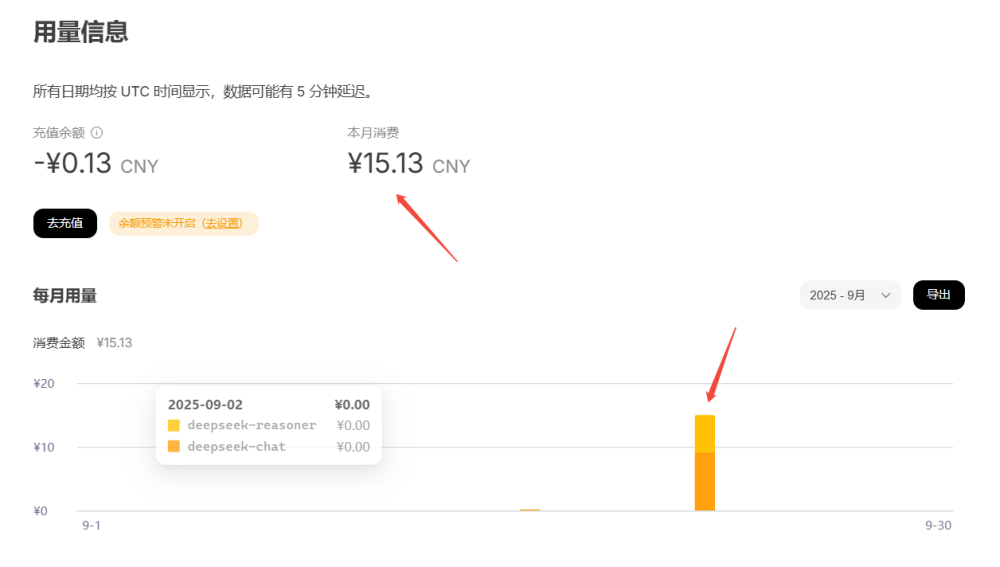The width and height of the screenshot is (1000, 567).
Task: Click the 9-30 x-axis date label
Action: pyautogui.click(x=937, y=525)
